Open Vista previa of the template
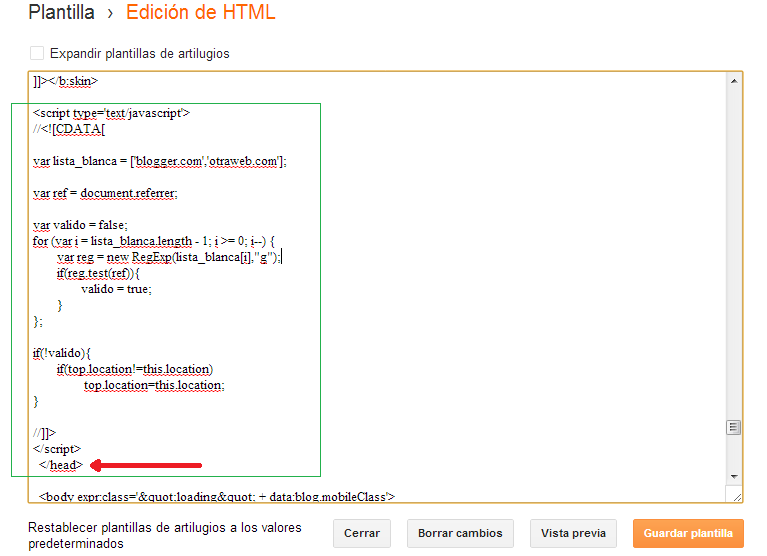 coord(573,533)
